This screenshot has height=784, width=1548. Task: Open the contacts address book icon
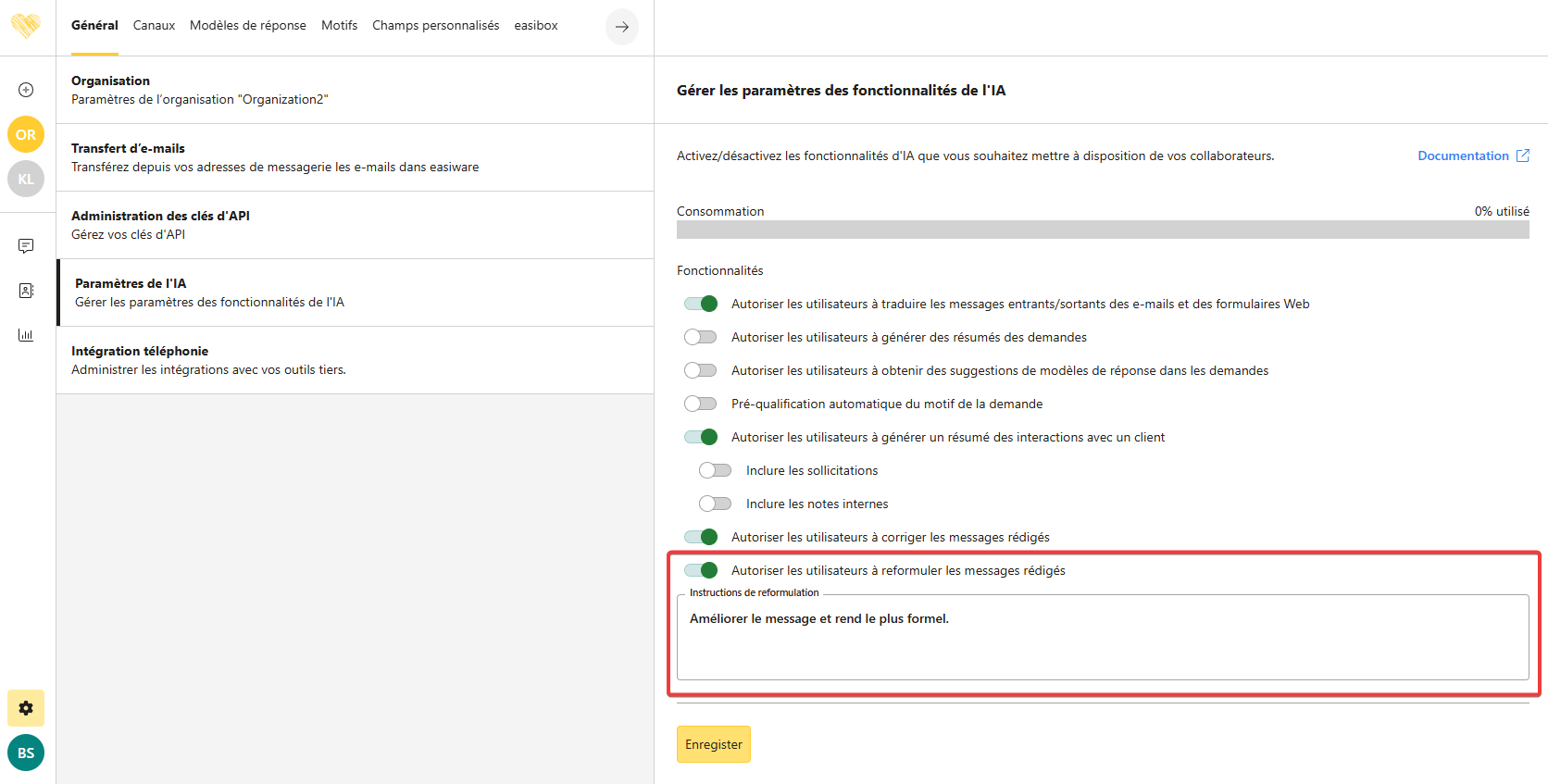[x=26, y=291]
